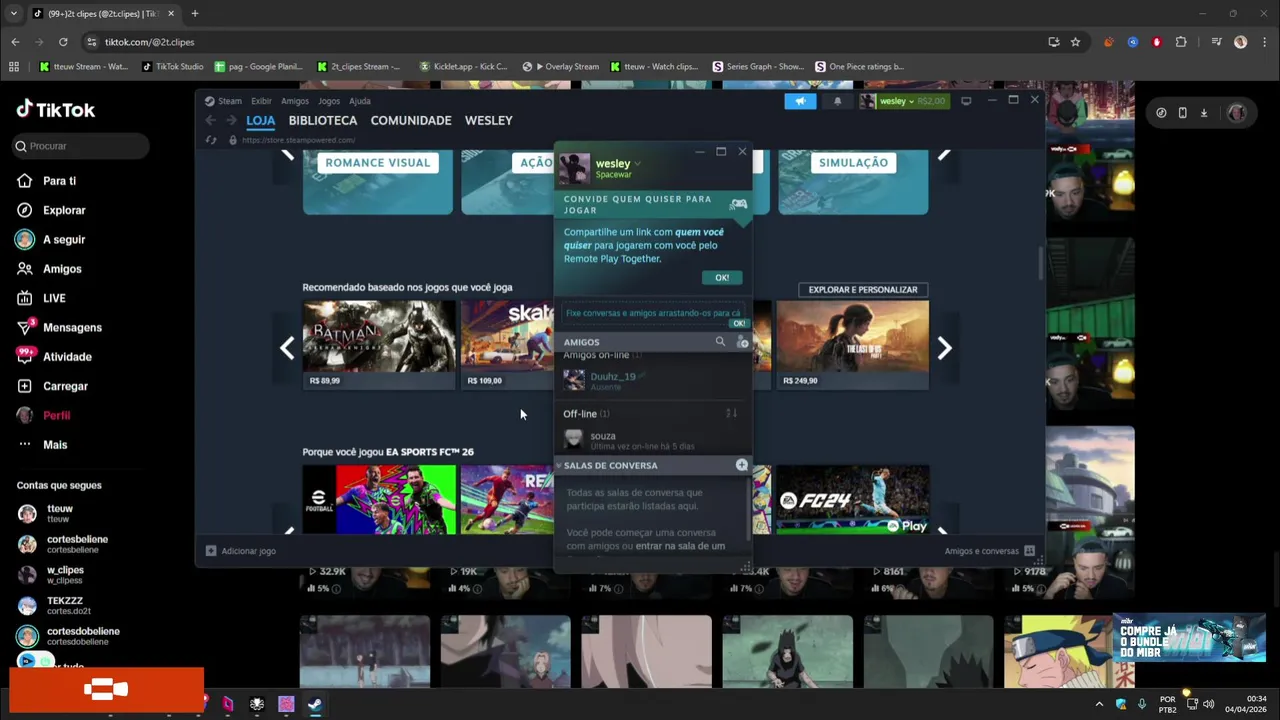The image size is (1280, 720).
Task: Show previous recommended games left arrow
Action: pyautogui.click(x=287, y=347)
